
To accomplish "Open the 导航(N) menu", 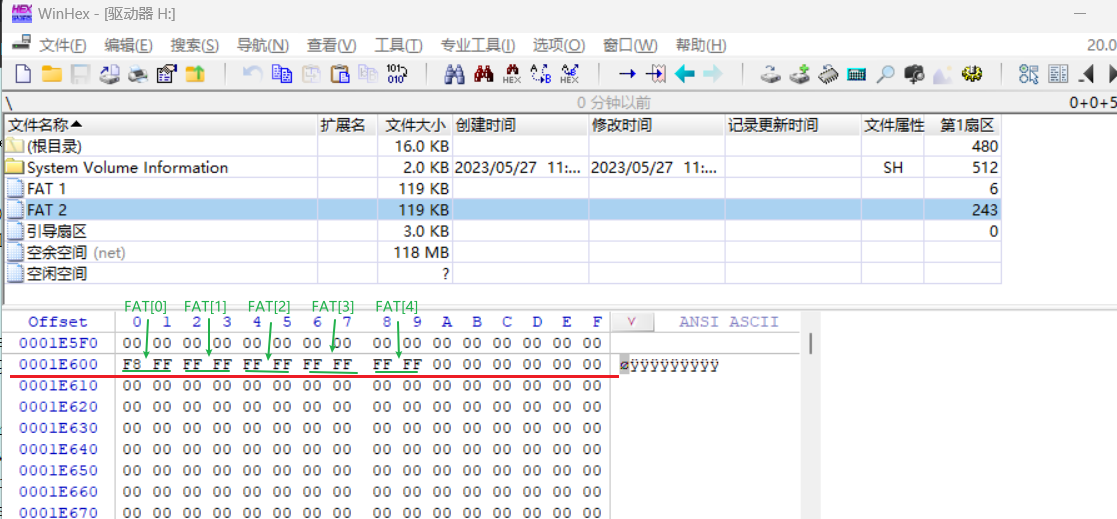I will tap(262, 46).
